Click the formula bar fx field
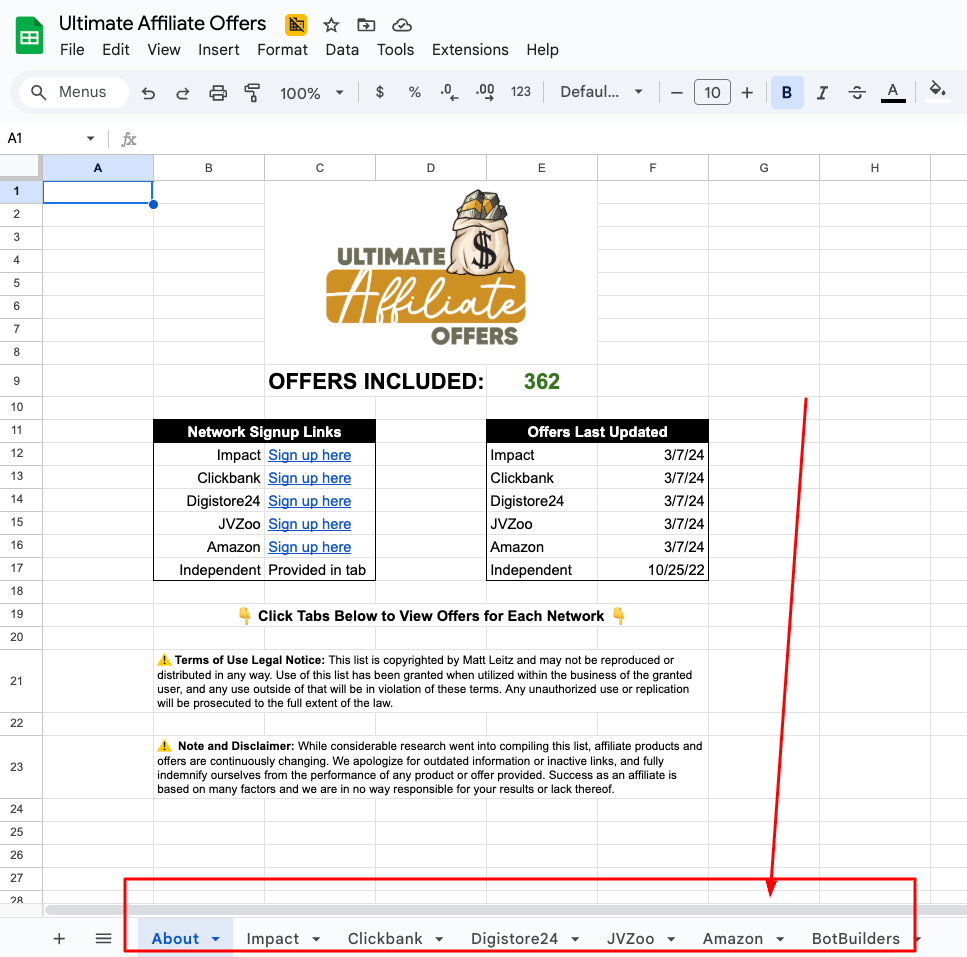967x957 pixels. point(543,139)
